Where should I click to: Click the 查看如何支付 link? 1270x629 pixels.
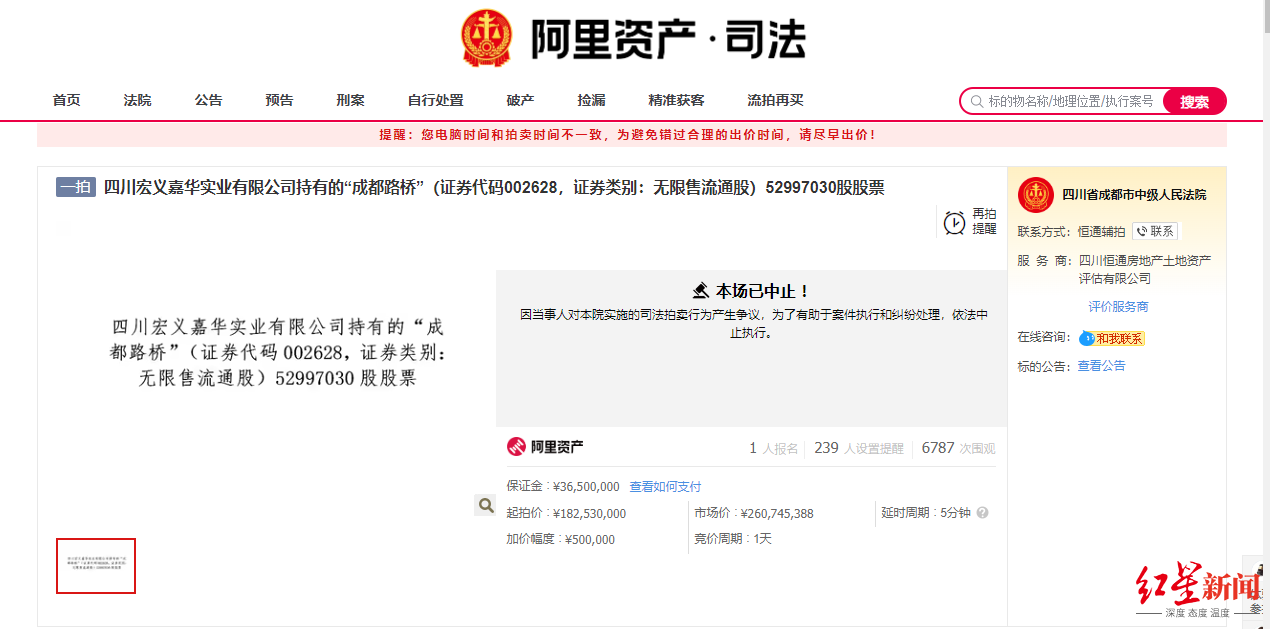(665, 487)
